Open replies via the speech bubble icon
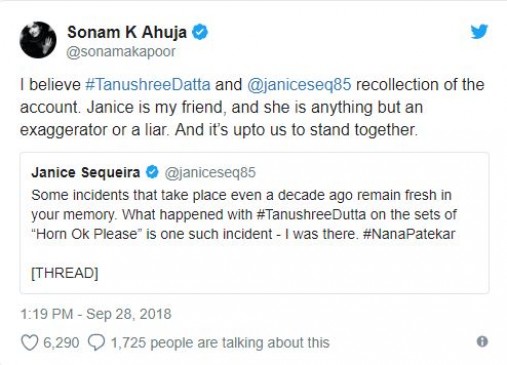The height and width of the screenshot is (365, 507). pyautogui.click(x=96, y=343)
